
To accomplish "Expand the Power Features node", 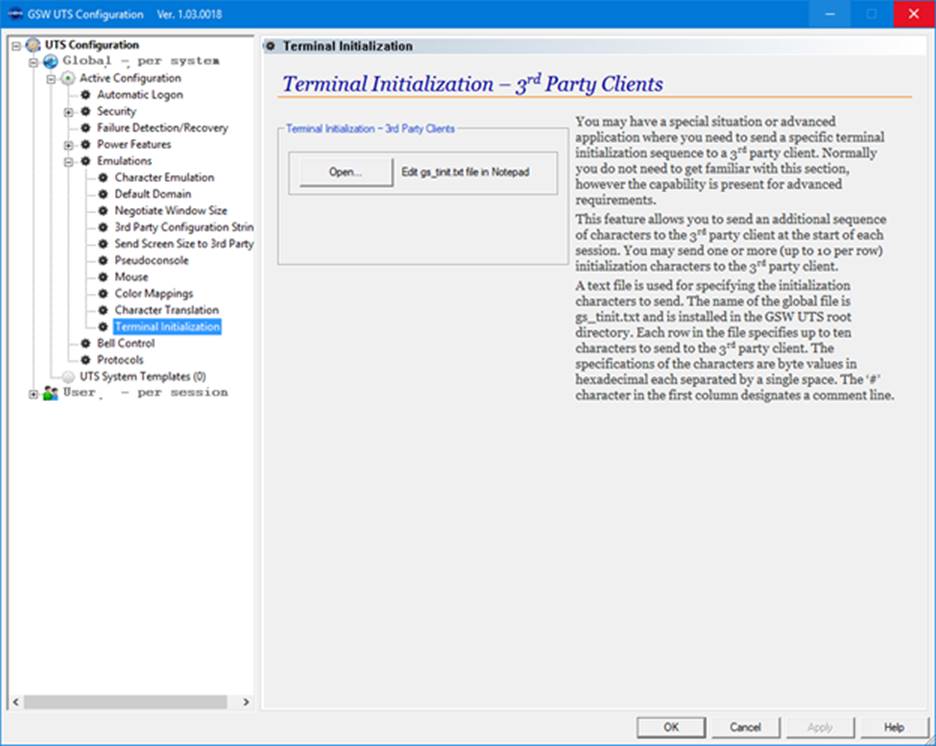I will (x=68, y=145).
